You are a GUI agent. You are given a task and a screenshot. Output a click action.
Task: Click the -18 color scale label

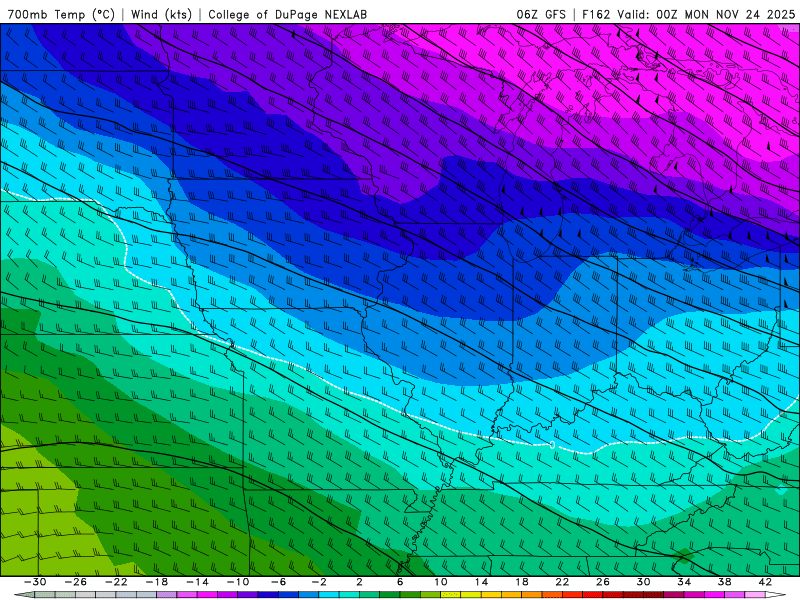click(x=157, y=582)
